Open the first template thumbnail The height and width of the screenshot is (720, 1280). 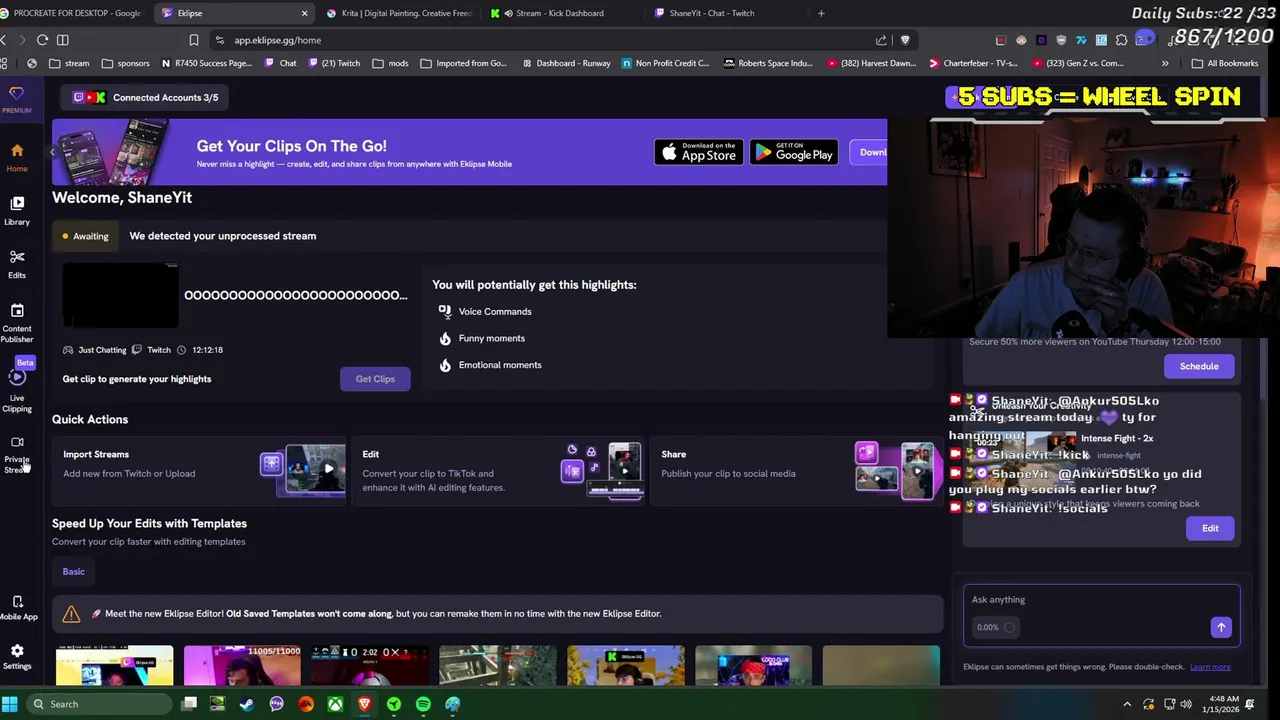[x=114, y=666]
